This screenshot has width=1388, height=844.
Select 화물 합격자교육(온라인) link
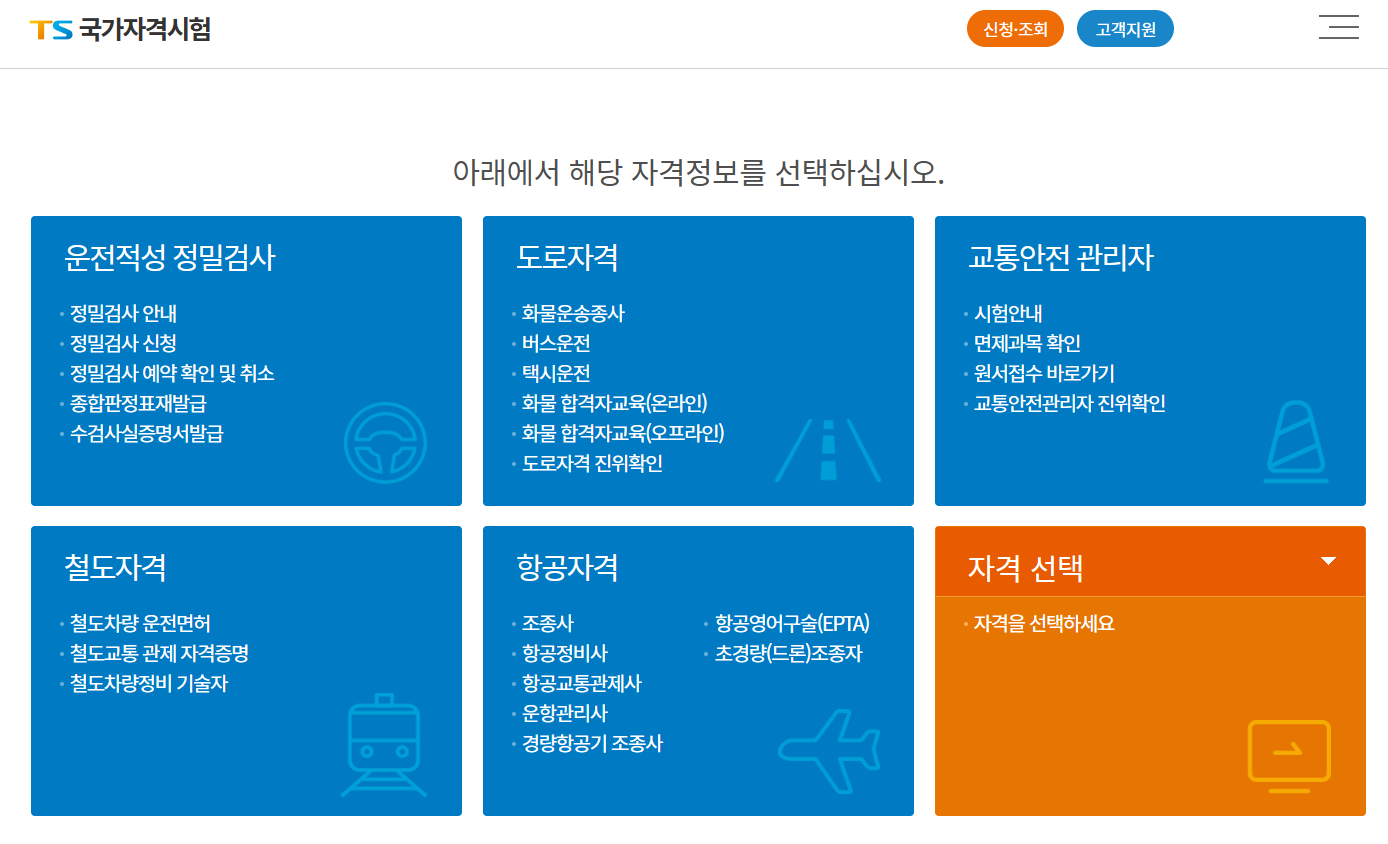(615, 404)
